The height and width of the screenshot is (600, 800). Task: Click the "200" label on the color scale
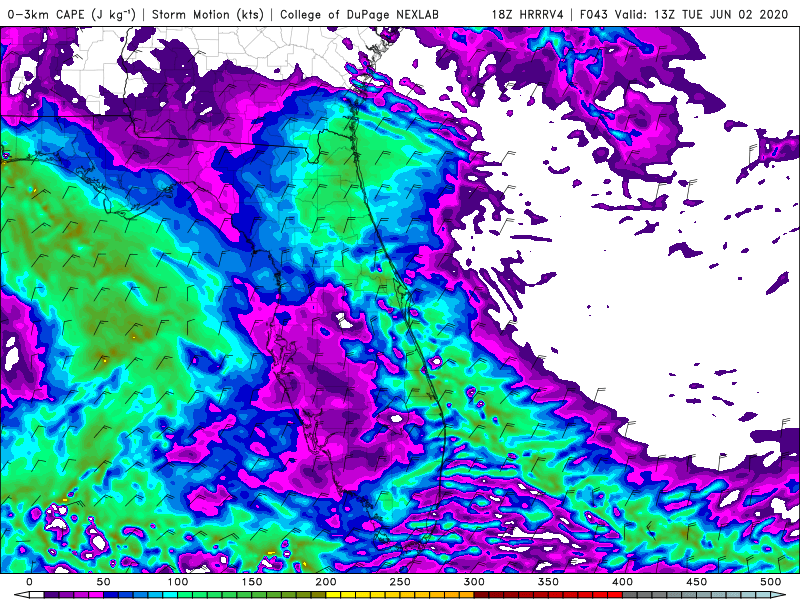pyautogui.click(x=326, y=582)
